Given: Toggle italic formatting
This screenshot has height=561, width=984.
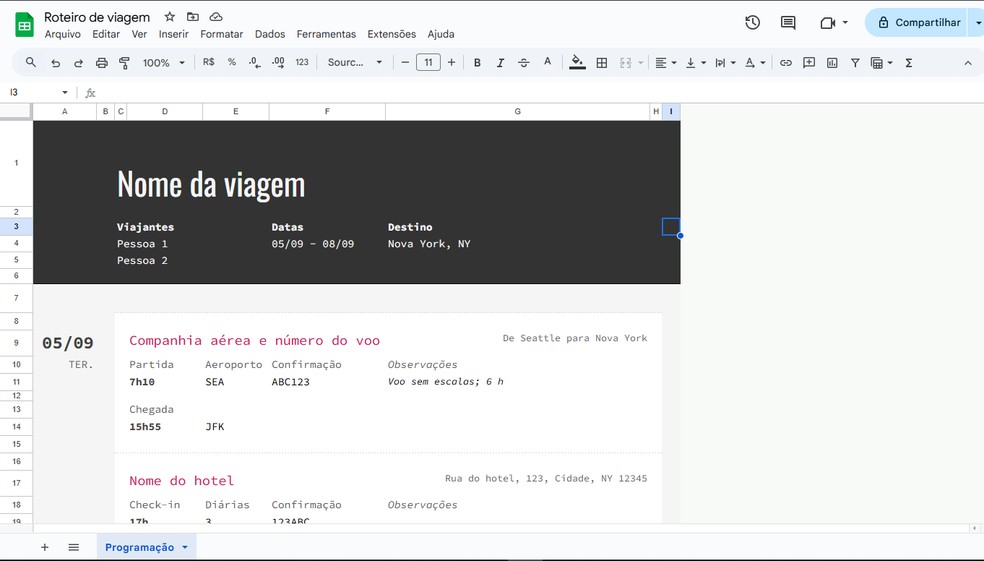Looking at the screenshot, I should click(500, 63).
